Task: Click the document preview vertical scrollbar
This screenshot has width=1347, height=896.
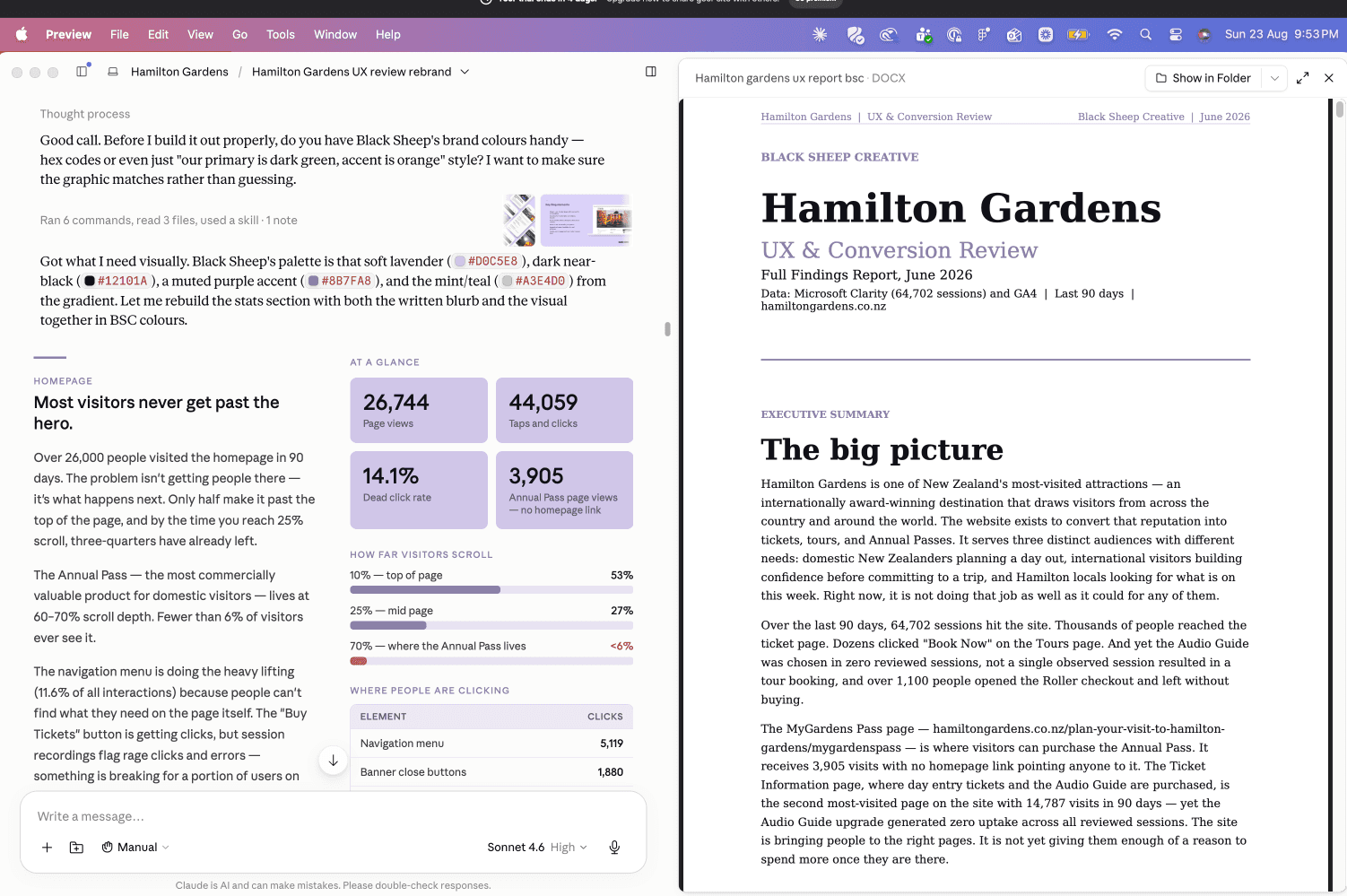Action: [x=1340, y=109]
